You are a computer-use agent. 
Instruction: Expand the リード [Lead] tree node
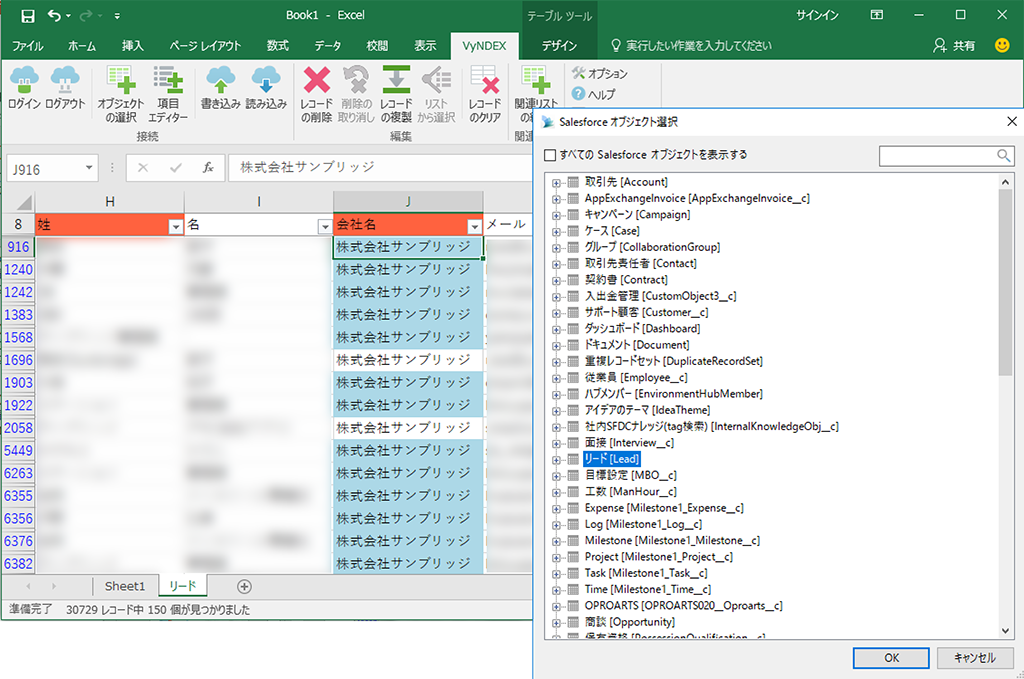[557, 459]
